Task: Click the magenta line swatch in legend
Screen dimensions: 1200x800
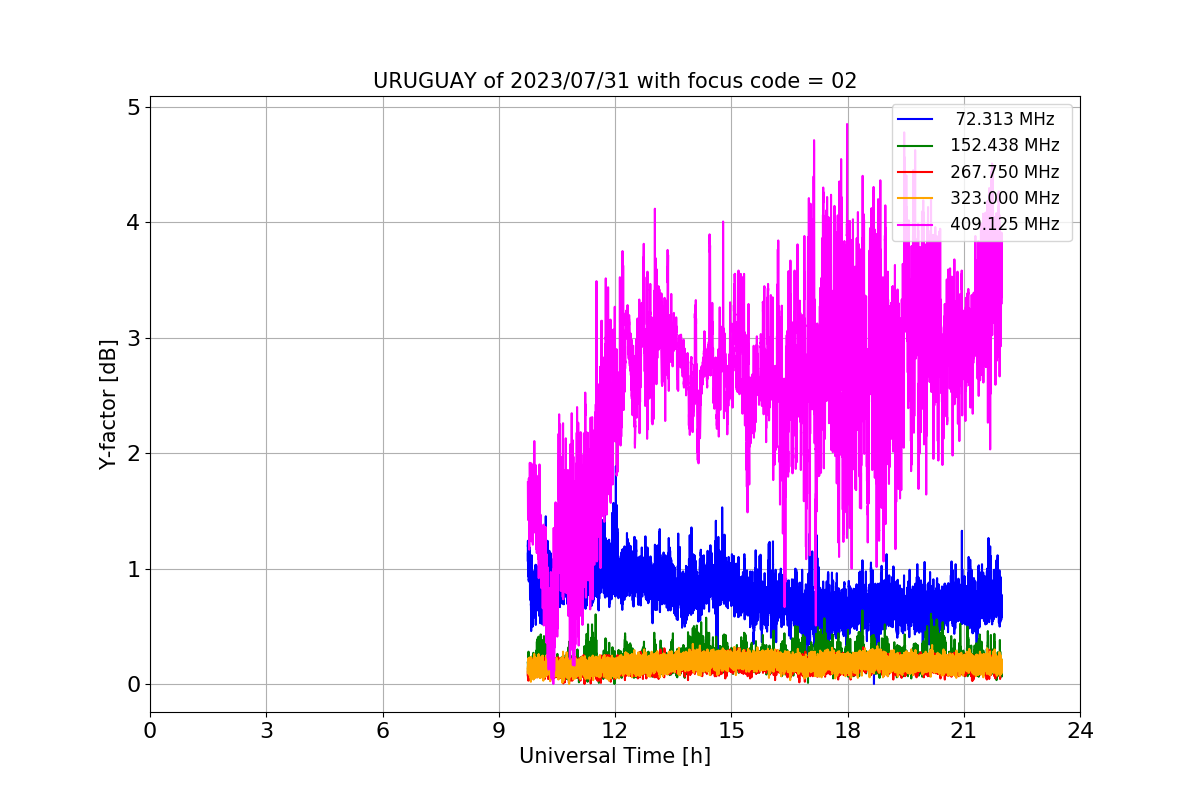Action: pos(915,225)
